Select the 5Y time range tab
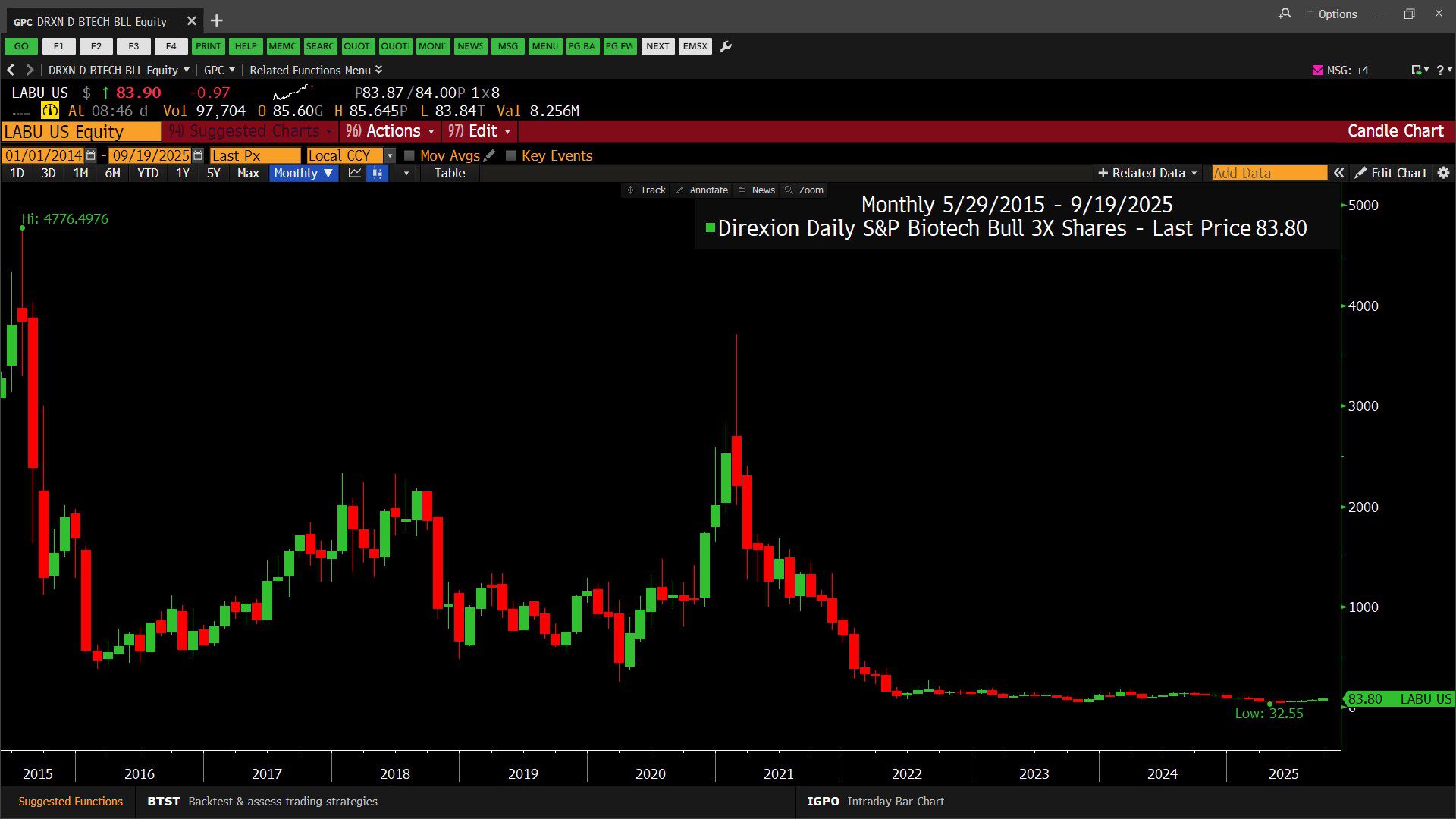The image size is (1456, 819). (x=213, y=173)
